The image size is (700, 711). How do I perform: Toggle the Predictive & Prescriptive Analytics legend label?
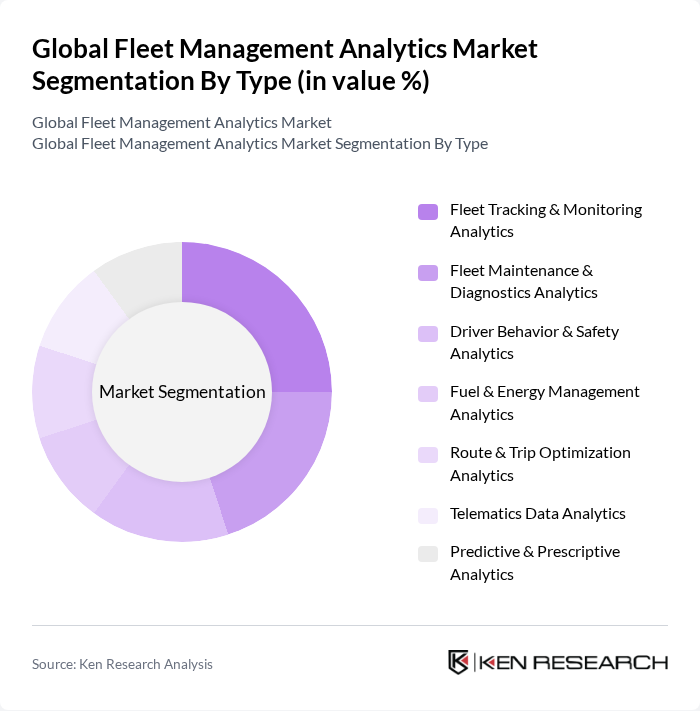pos(534,563)
